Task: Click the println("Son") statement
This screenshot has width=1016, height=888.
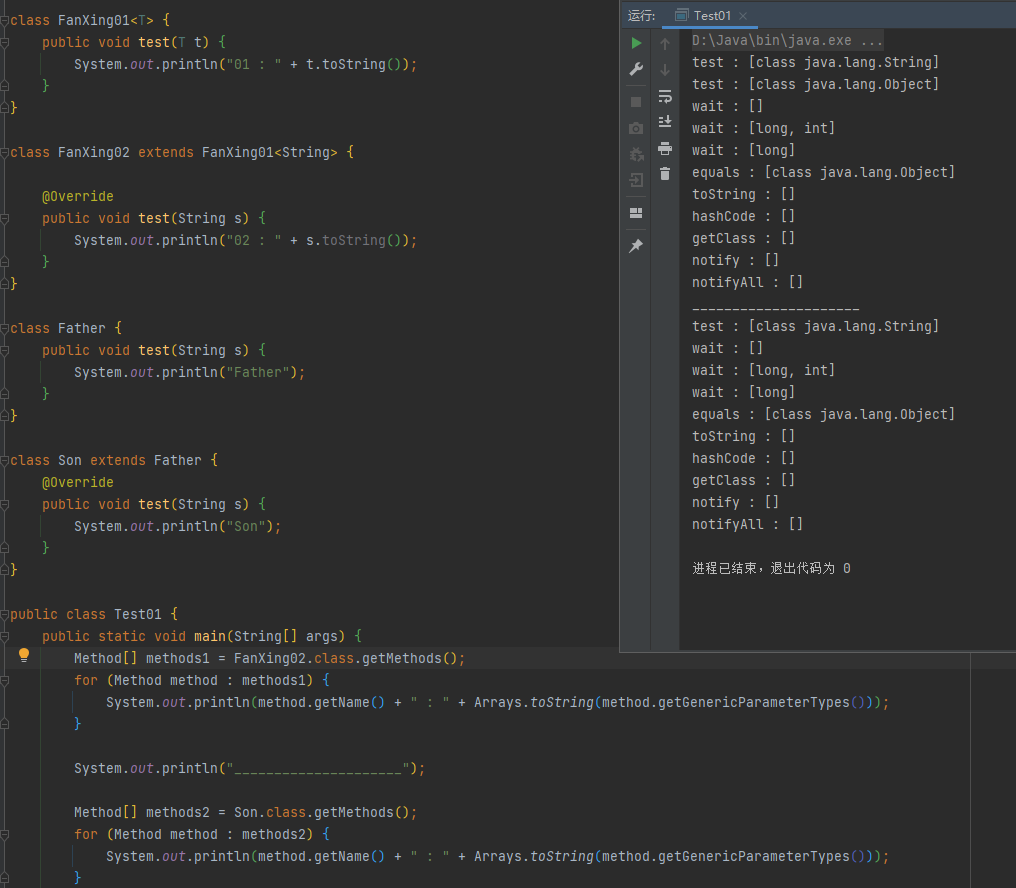Action: [178, 526]
